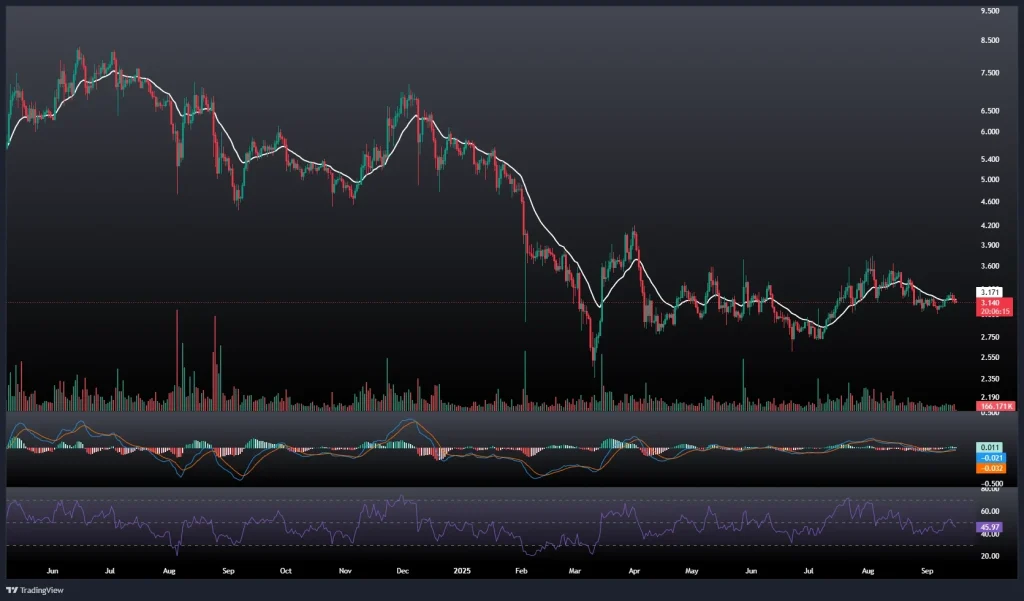This screenshot has width=1024, height=601.
Task: Click the 7.500 price axis label
Action: point(990,73)
